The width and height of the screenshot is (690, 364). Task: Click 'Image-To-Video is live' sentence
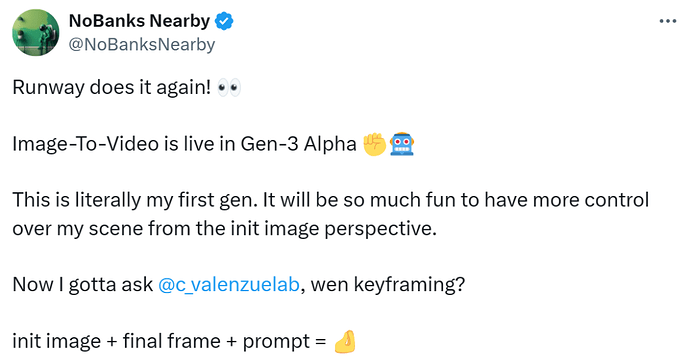pos(118,144)
